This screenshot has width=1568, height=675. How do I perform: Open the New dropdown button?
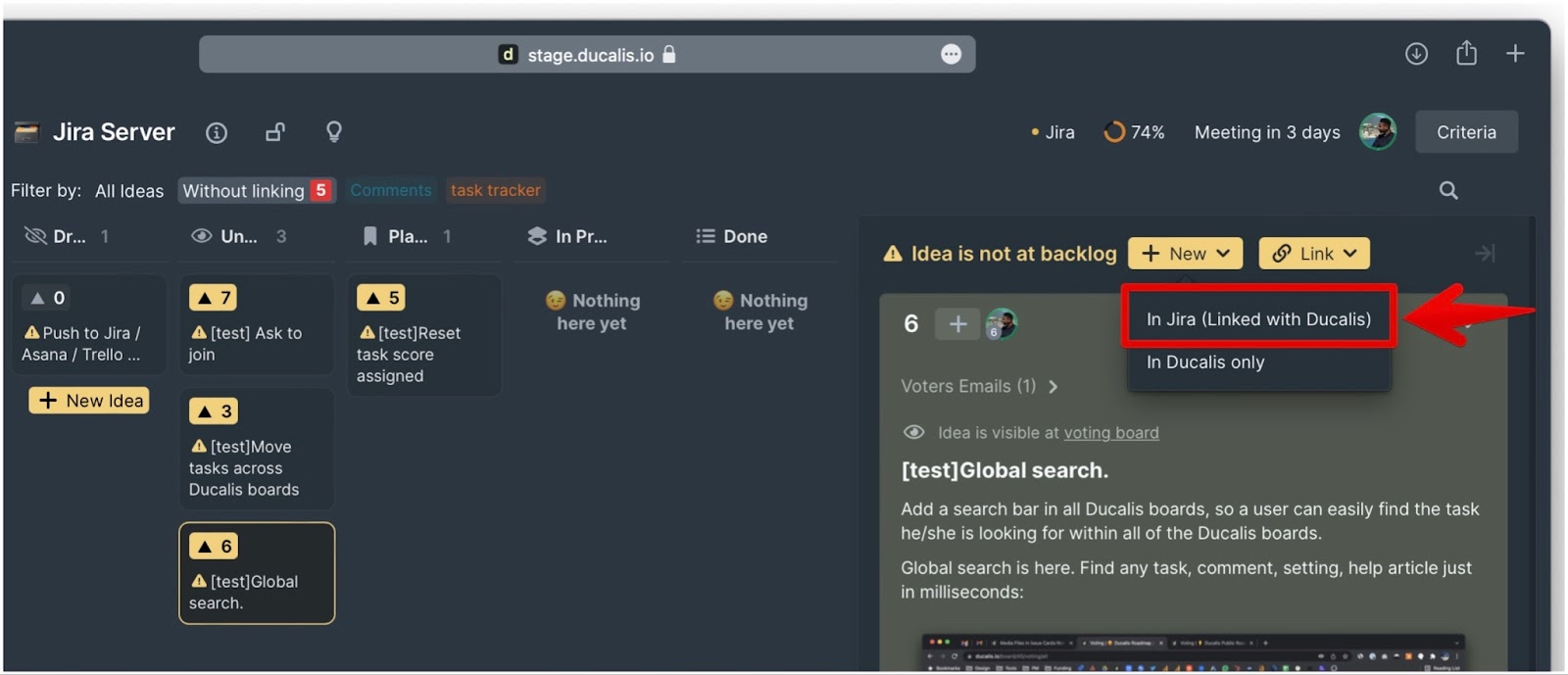[x=1185, y=254]
